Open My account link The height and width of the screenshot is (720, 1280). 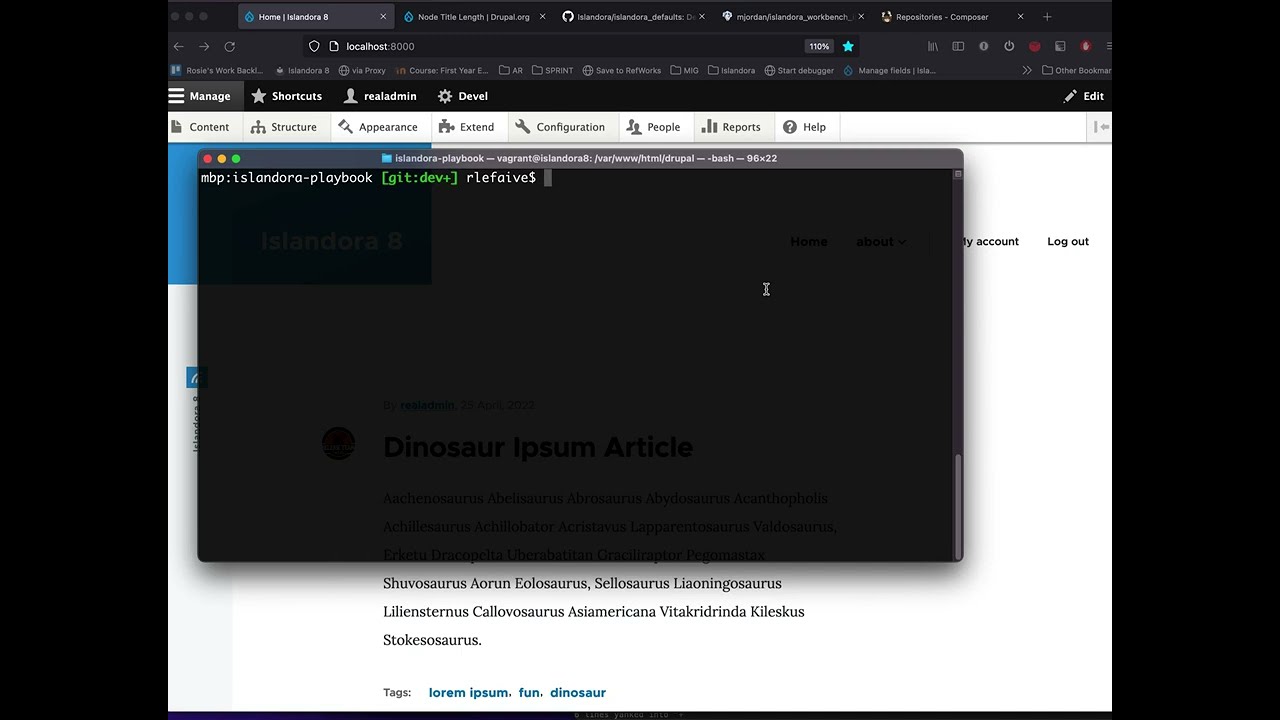[990, 241]
